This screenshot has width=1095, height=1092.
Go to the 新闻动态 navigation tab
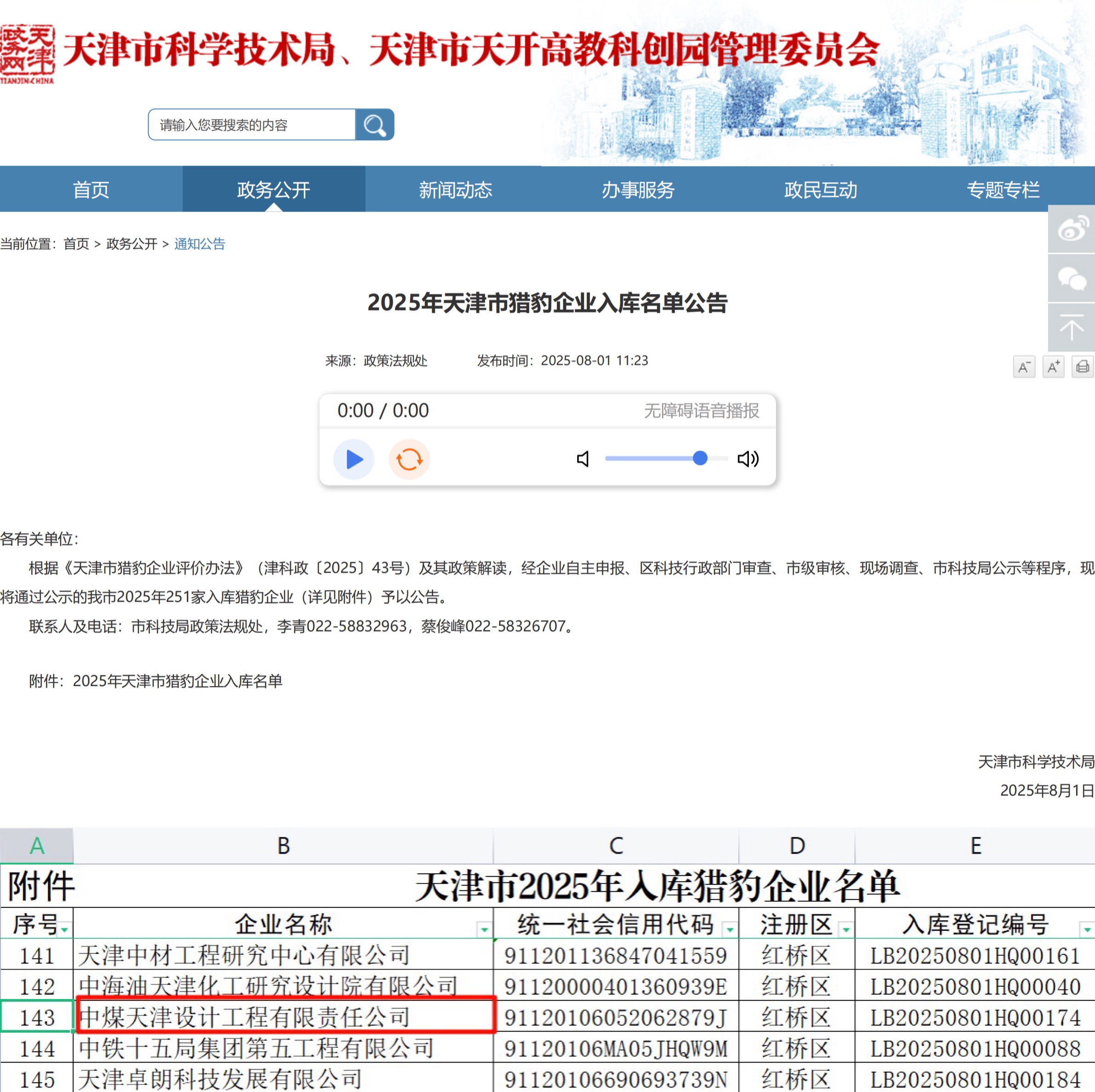(x=456, y=189)
